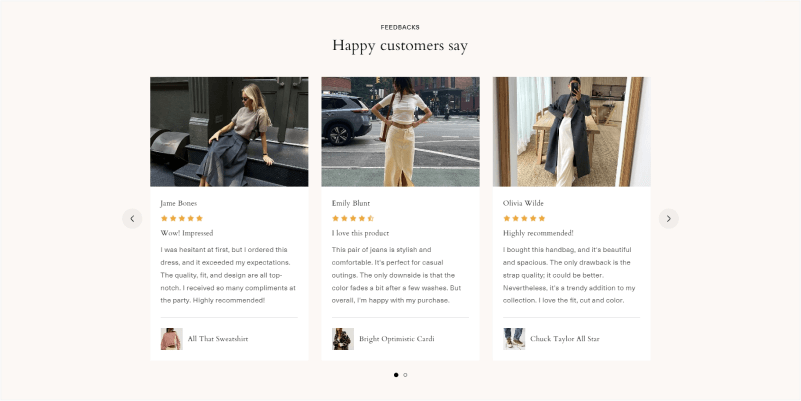Click the Bright Optimistic Cardi link

[x=396, y=339]
